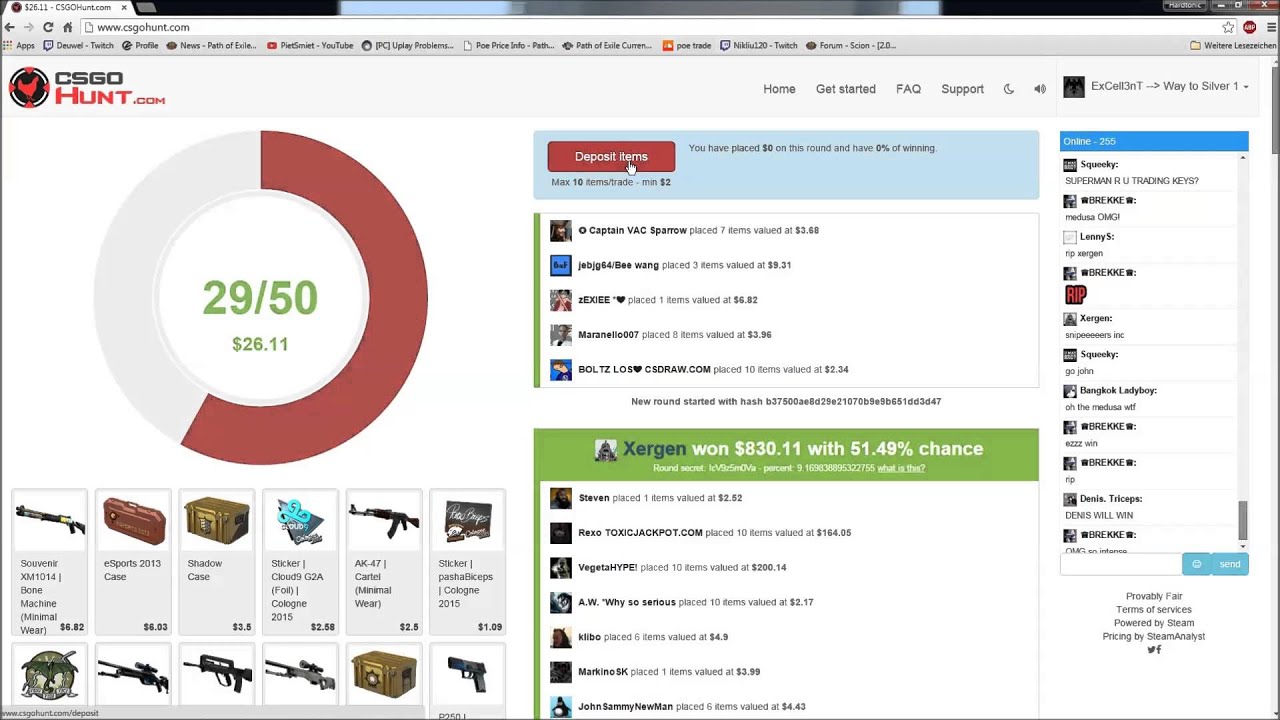Open PietSmiet - YouTube bookmark
Viewport: 1280px width, 720px height.
point(310,45)
